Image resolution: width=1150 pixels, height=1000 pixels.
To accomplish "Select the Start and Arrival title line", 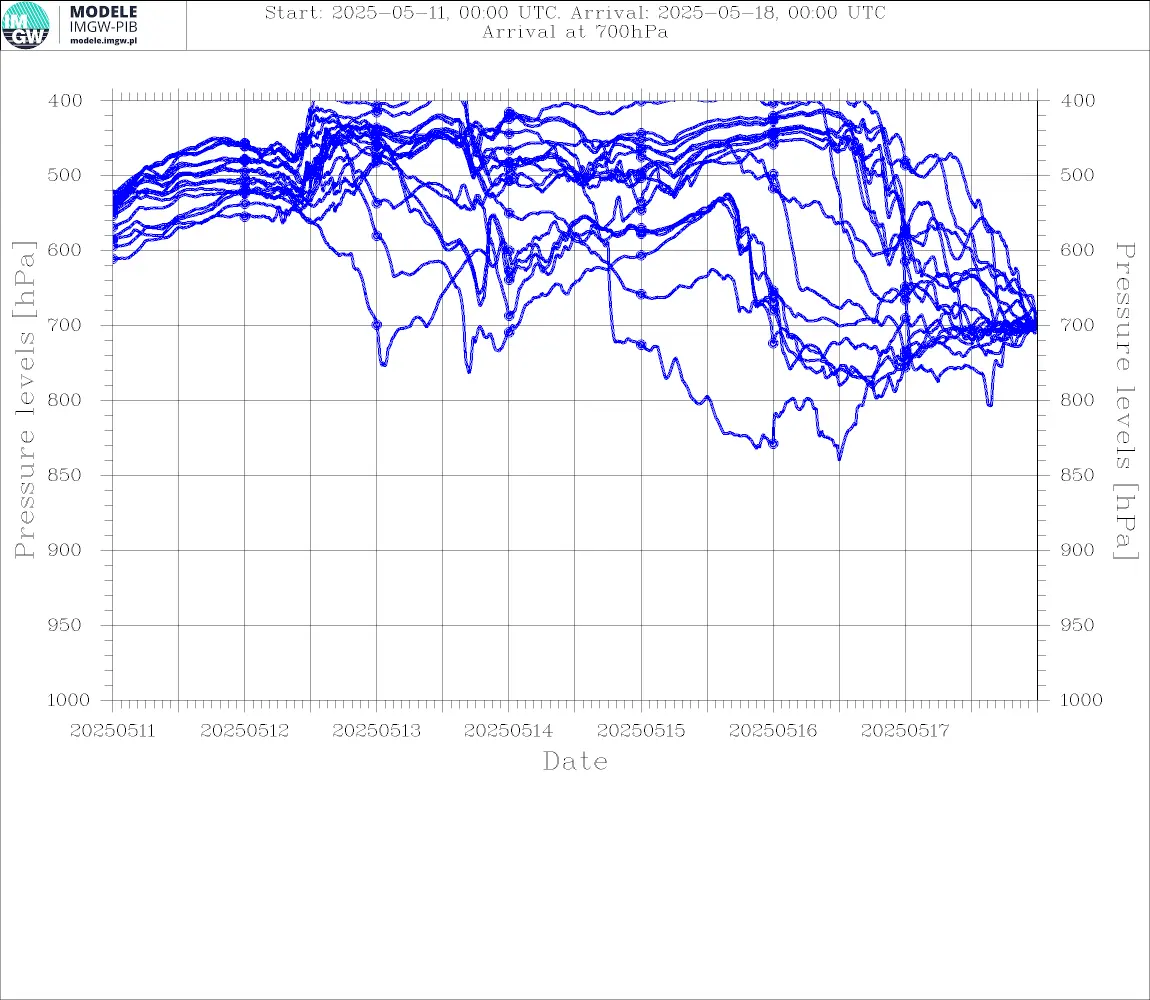I will tap(575, 12).
